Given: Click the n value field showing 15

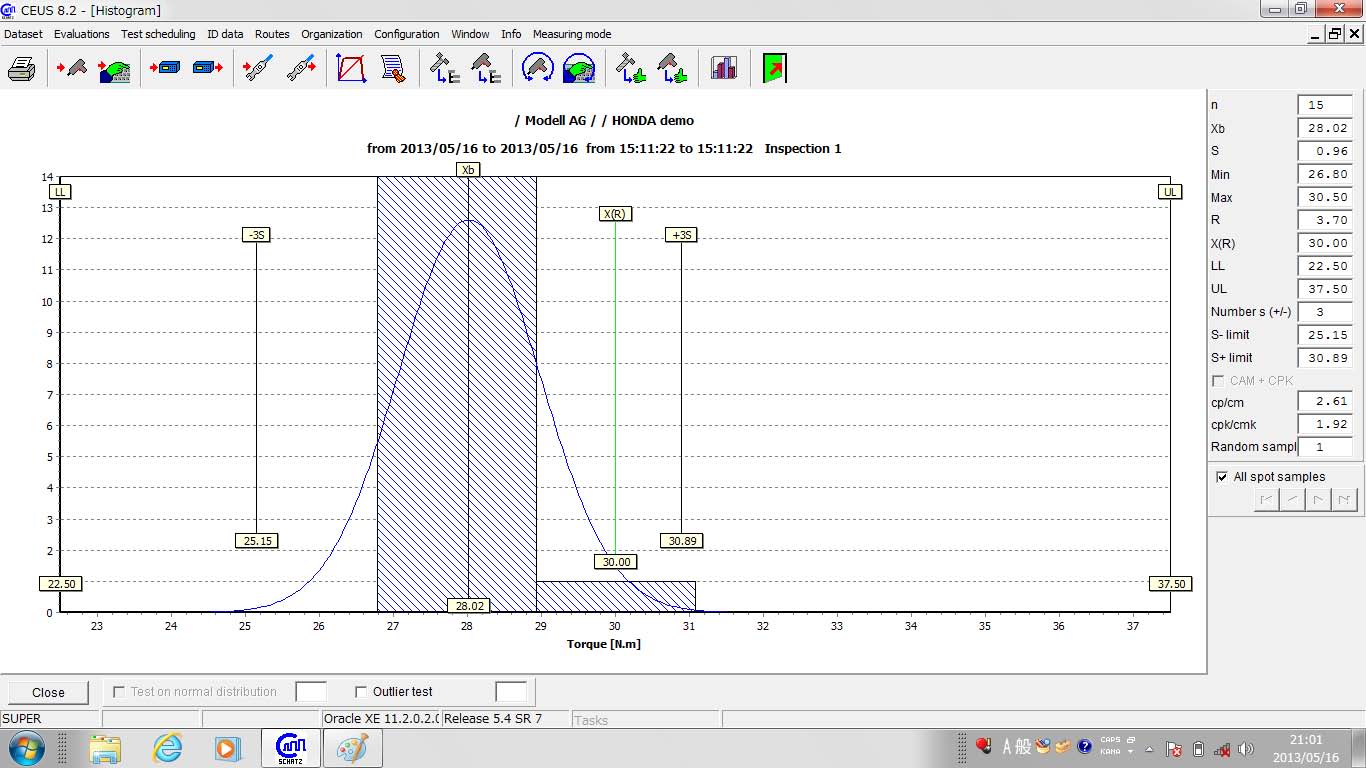Looking at the screenshot, I should click(x=1325, y=105).
